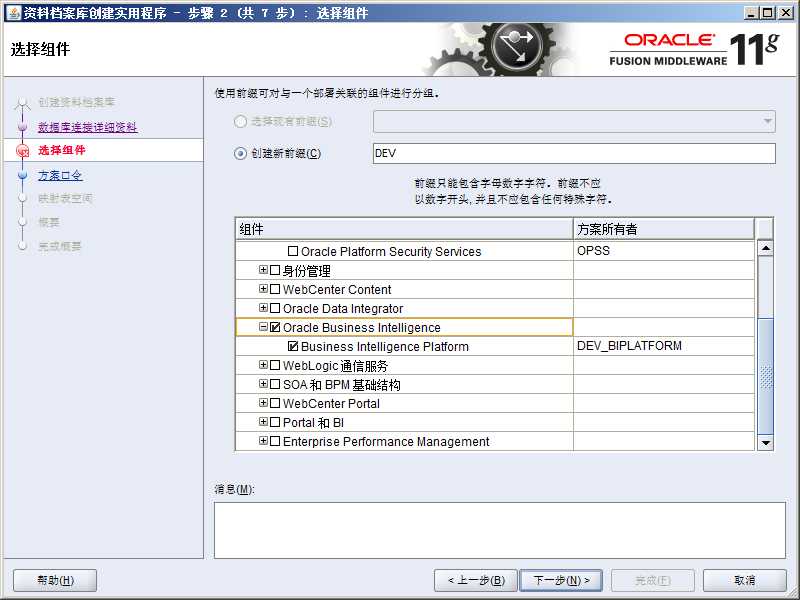The image size is (800, 600).
Task: Click the 帮助(H) button
Action: click(55, 580)
